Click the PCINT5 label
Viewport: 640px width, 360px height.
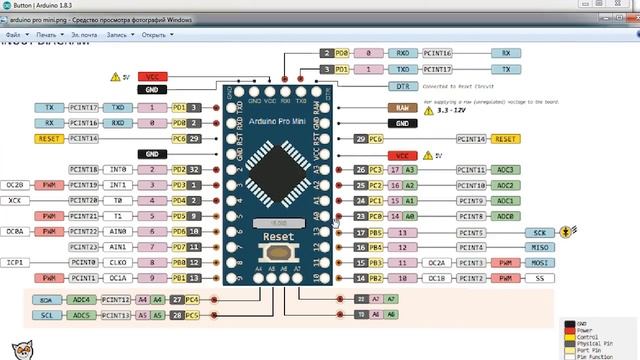point(471,233)
